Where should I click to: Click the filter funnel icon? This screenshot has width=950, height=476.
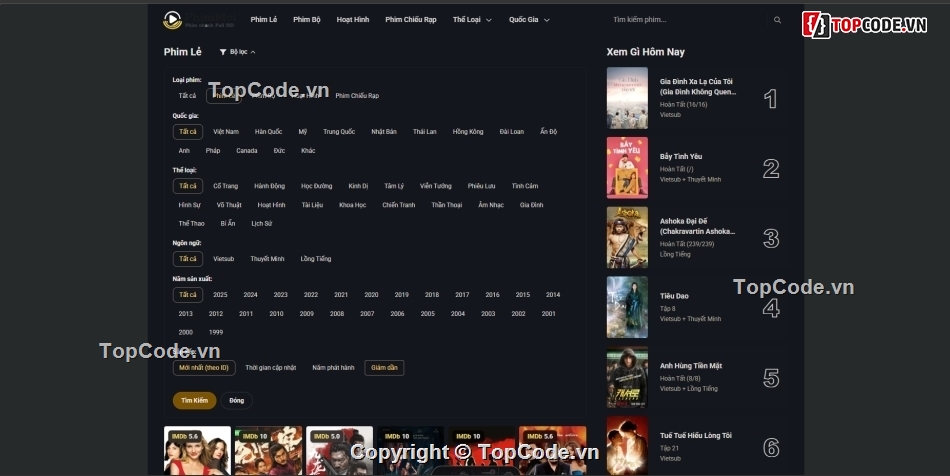pos(222,52)
